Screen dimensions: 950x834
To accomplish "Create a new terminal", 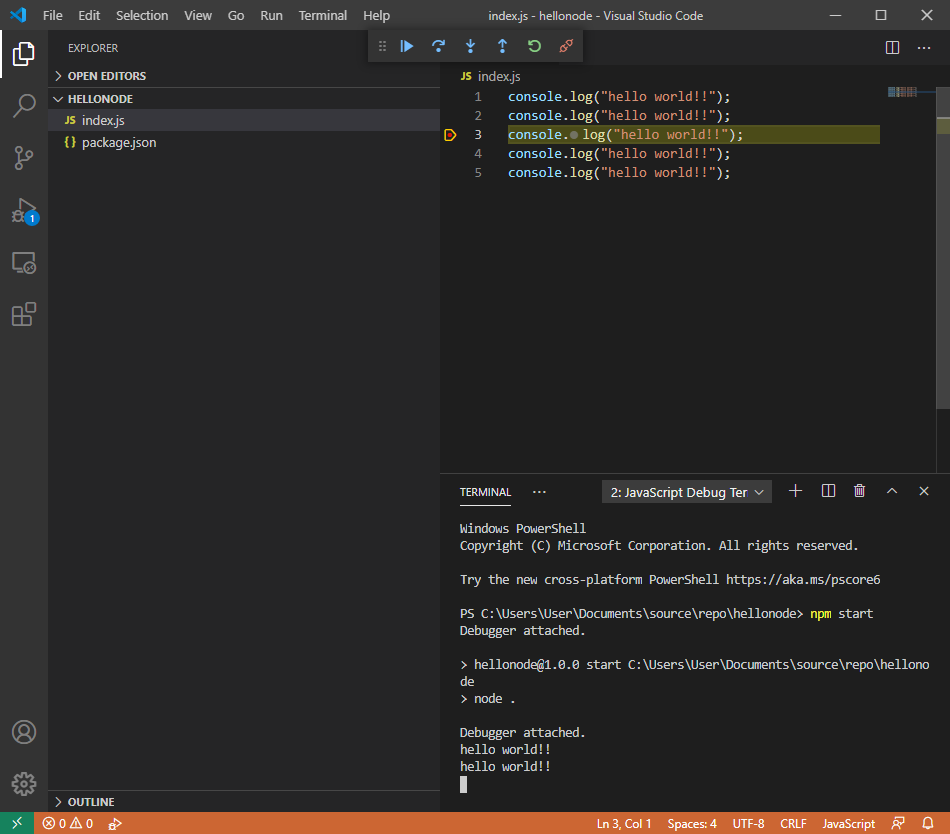I will click(796, 491).
